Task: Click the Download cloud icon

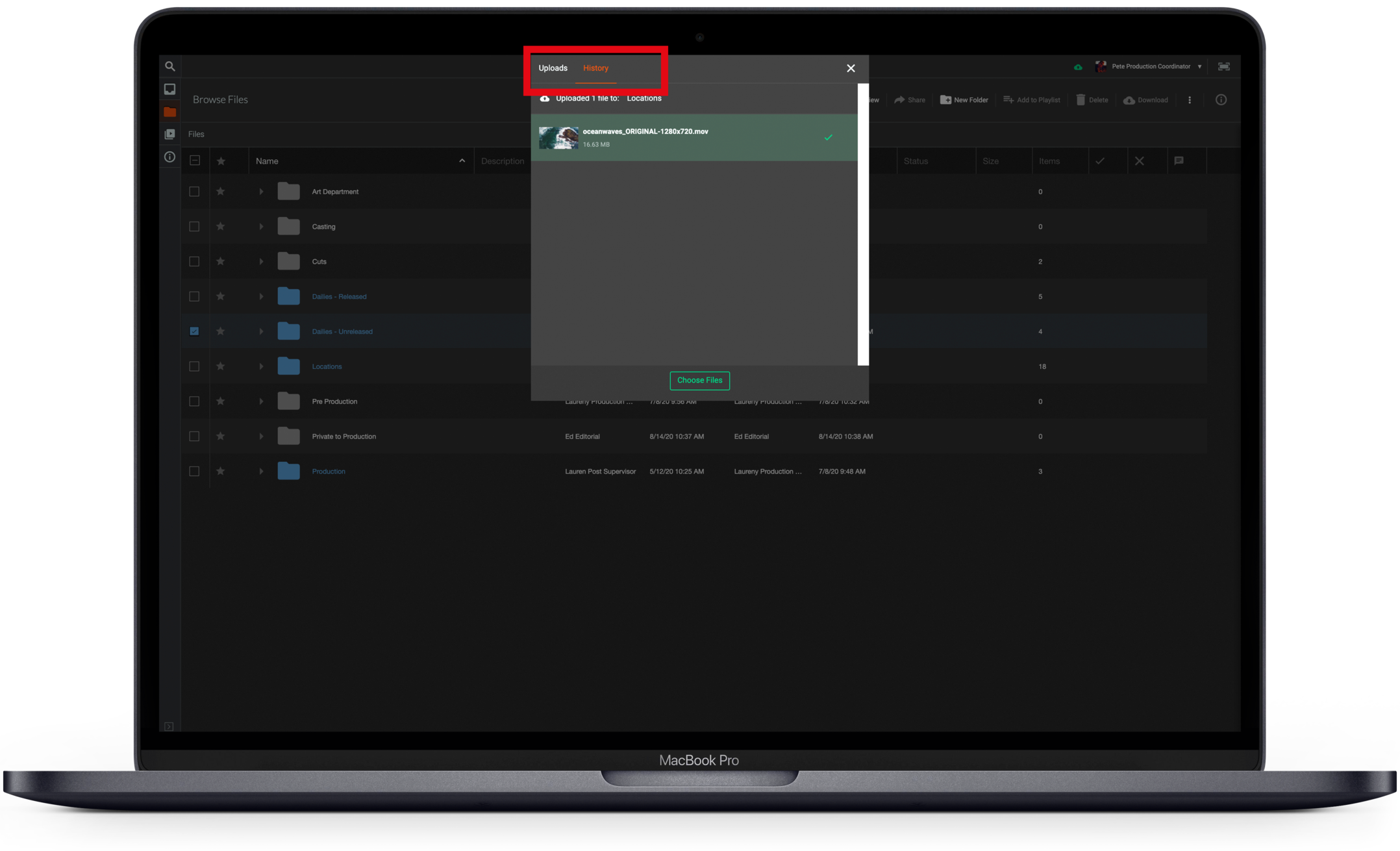Action: click(x=1129, y=100)
